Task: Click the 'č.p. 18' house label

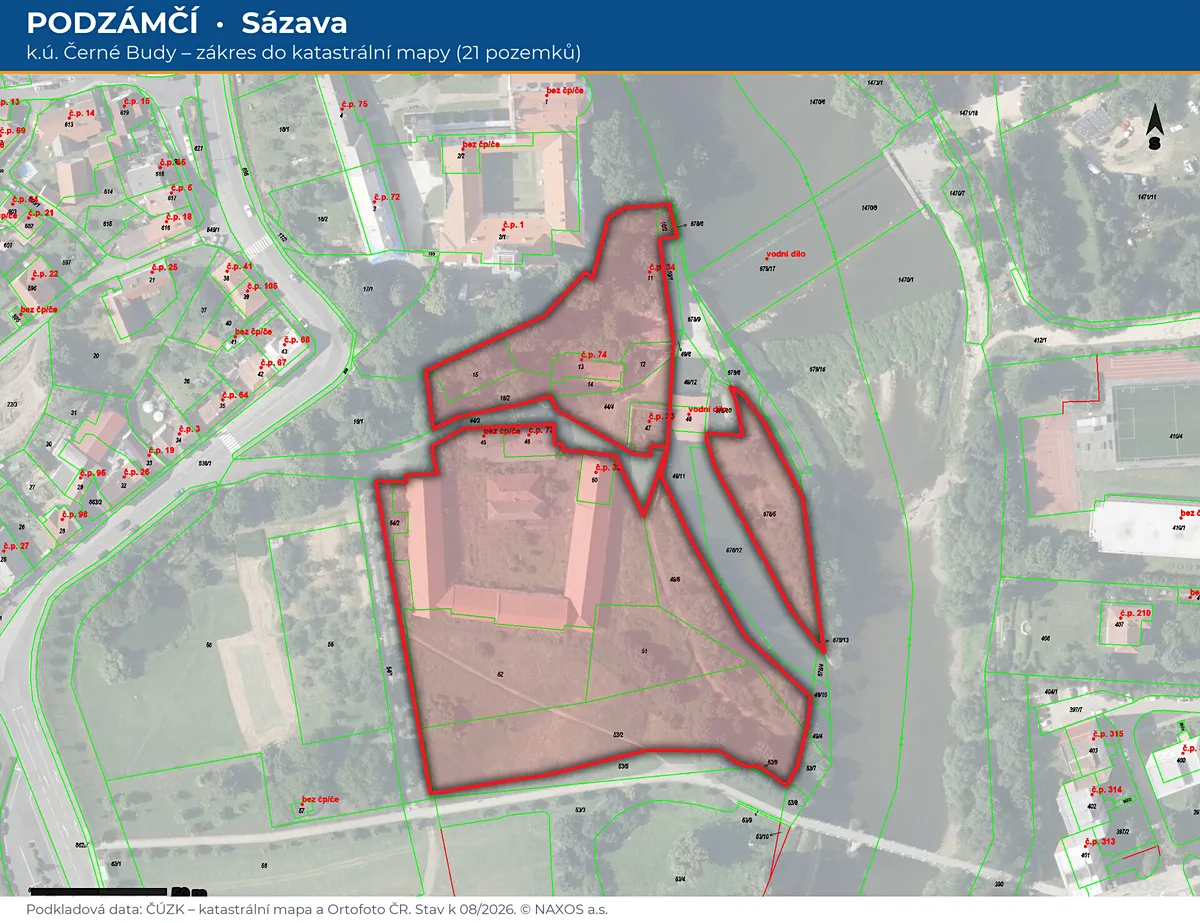Action: click(179, 217)
